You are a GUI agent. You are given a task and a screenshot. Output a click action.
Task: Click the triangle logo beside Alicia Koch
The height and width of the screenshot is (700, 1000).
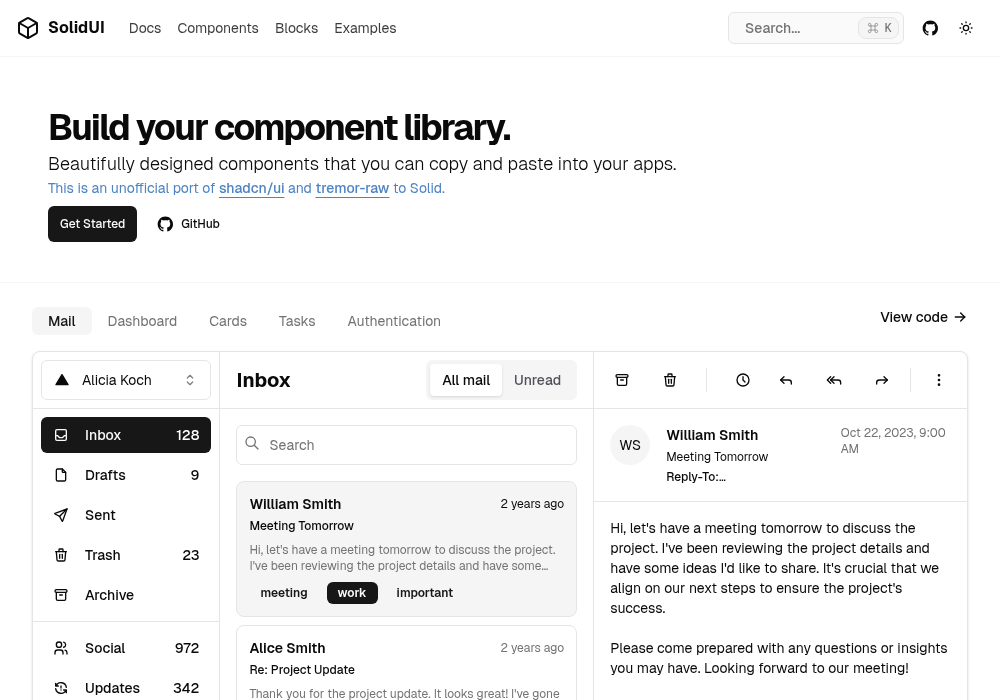(62, 380)
